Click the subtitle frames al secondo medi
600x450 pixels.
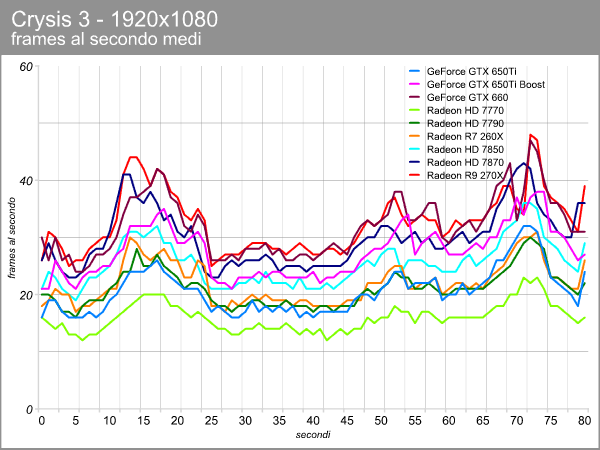coord(106,39)
